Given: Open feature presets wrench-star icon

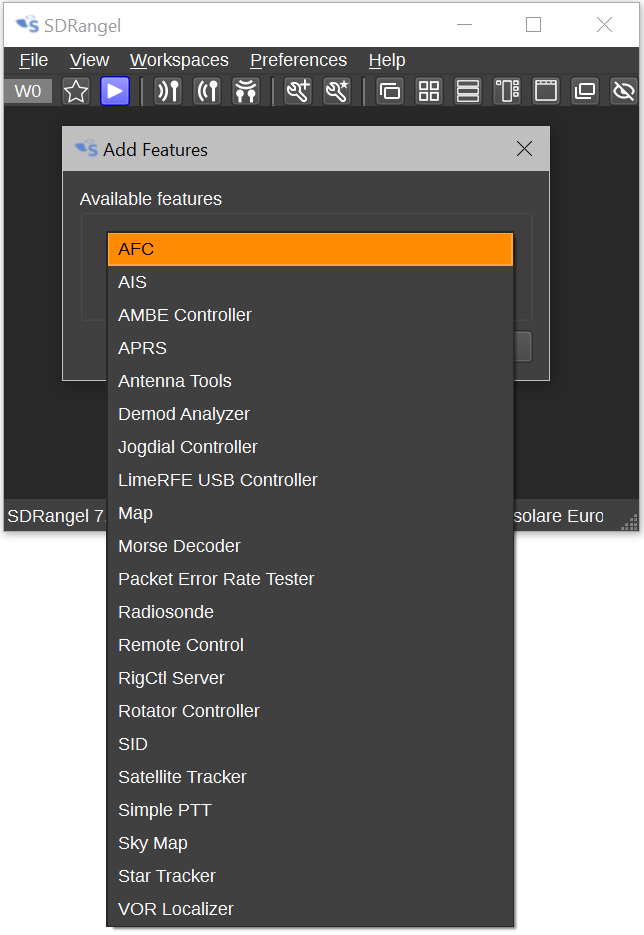Looking at the screenshot, I should click(337, 91).
